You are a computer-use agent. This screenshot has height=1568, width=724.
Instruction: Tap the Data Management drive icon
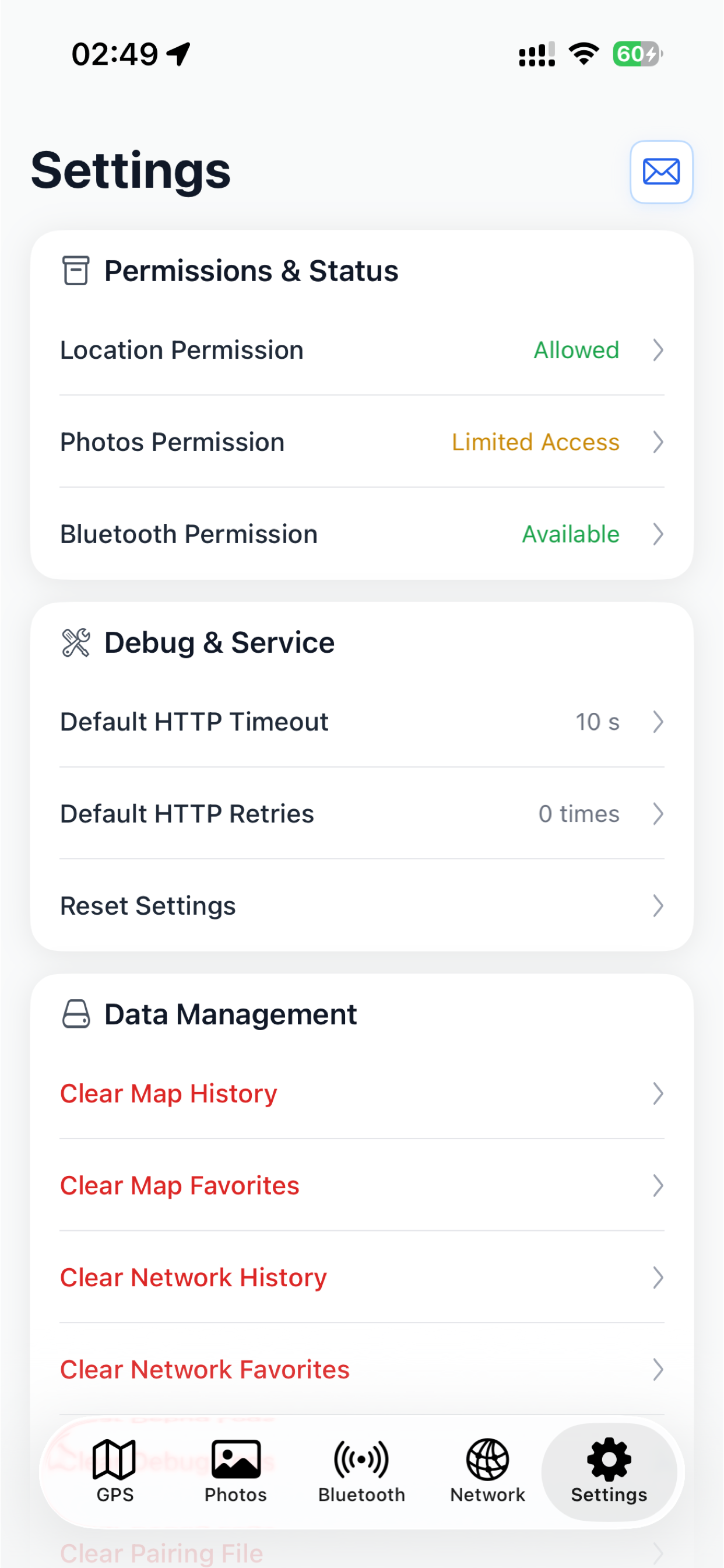coord(76,1014)
